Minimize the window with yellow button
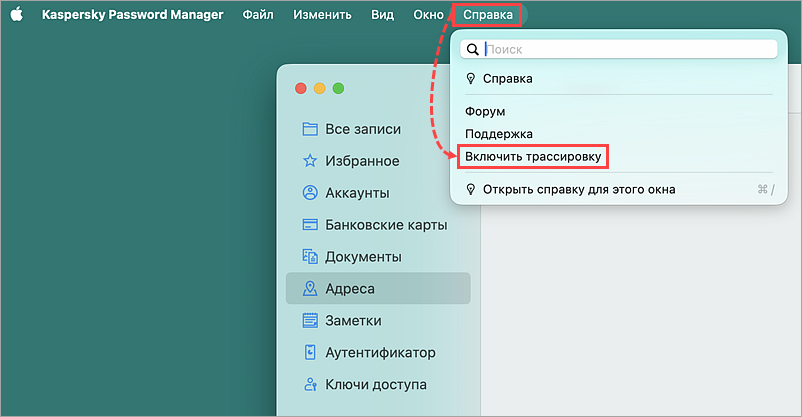Image resolution: width=802 pixels, height=417 pixels. (320, 89)
